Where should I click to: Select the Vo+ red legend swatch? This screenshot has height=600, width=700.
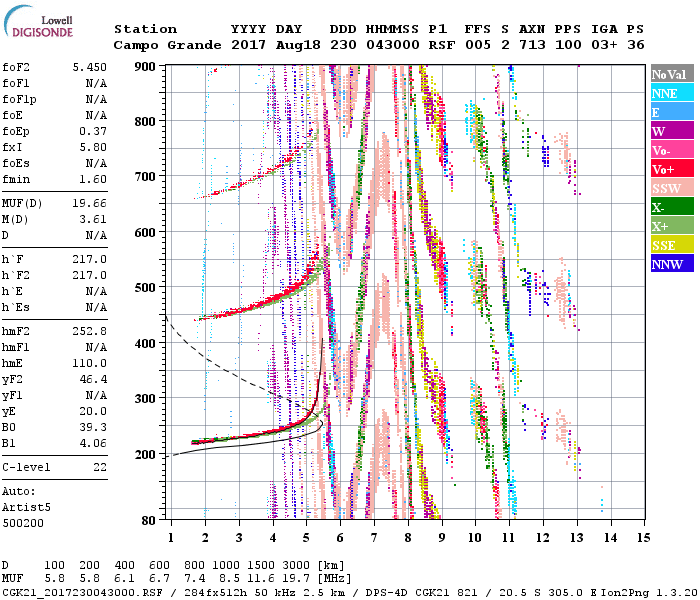click(x=672, y=169)
